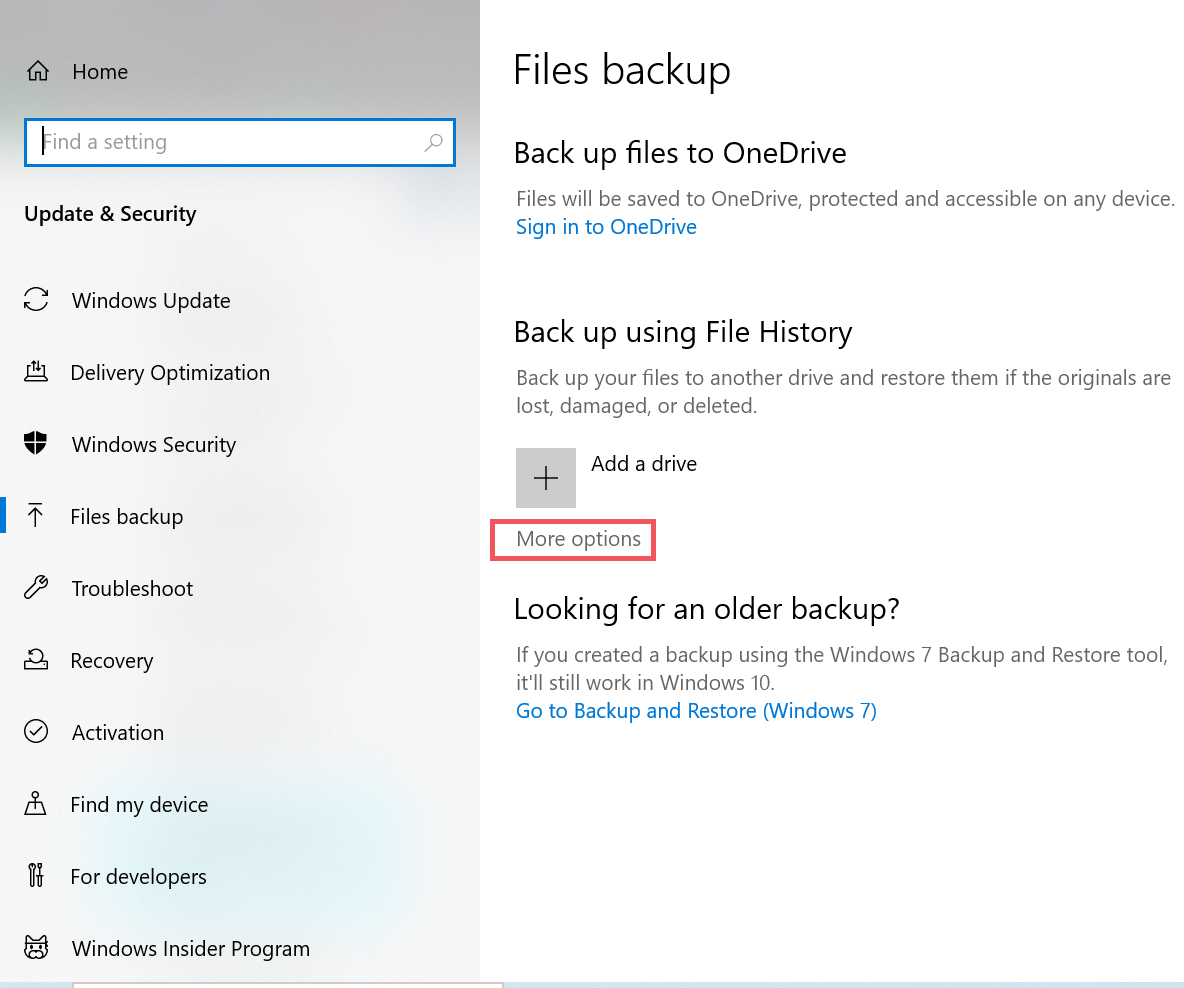Open Troubleshoot page
Viewport: 1184px width, 988px height.
click(132, 588)
